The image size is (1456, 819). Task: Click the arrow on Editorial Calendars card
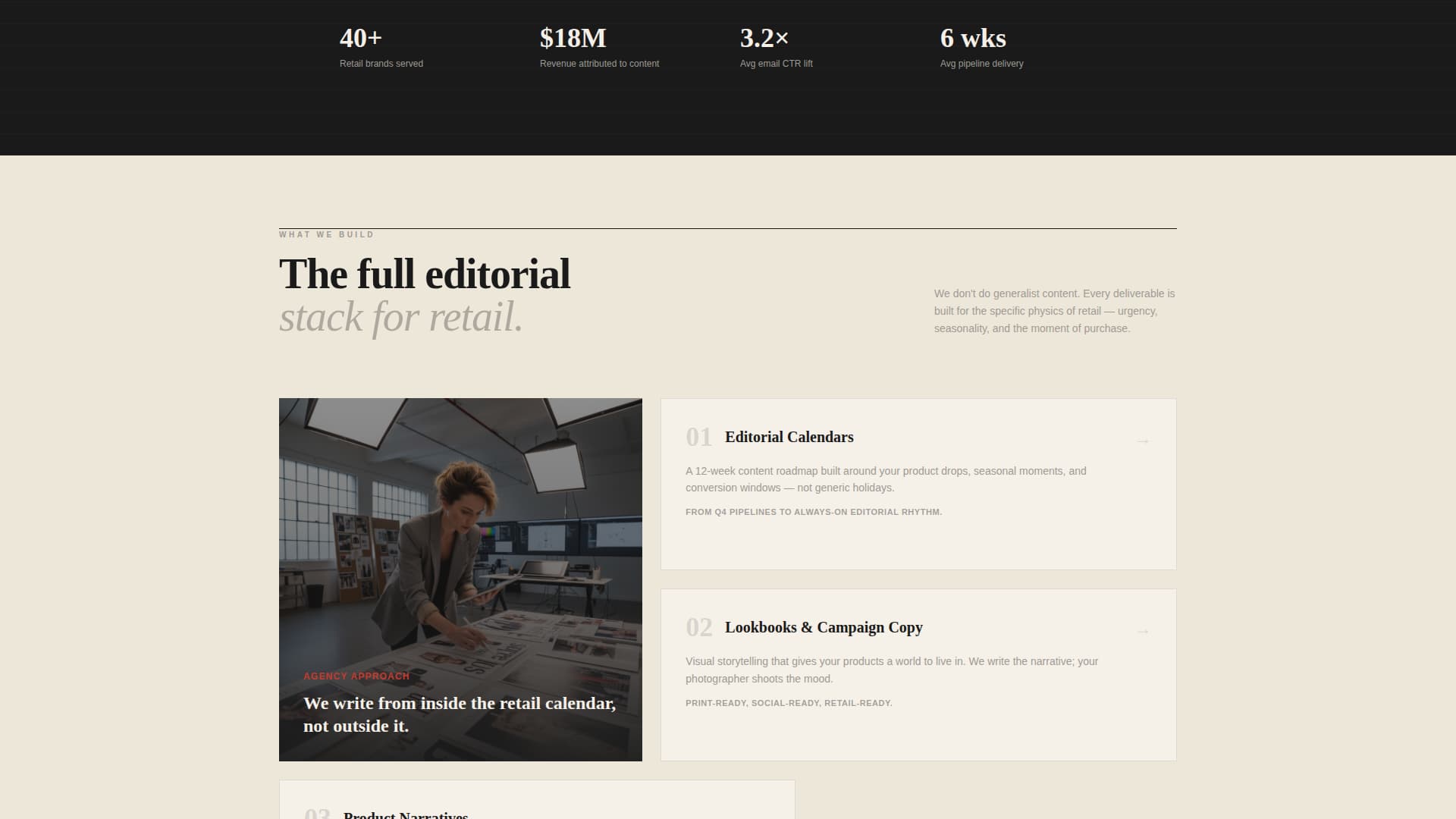point(1143,441)
